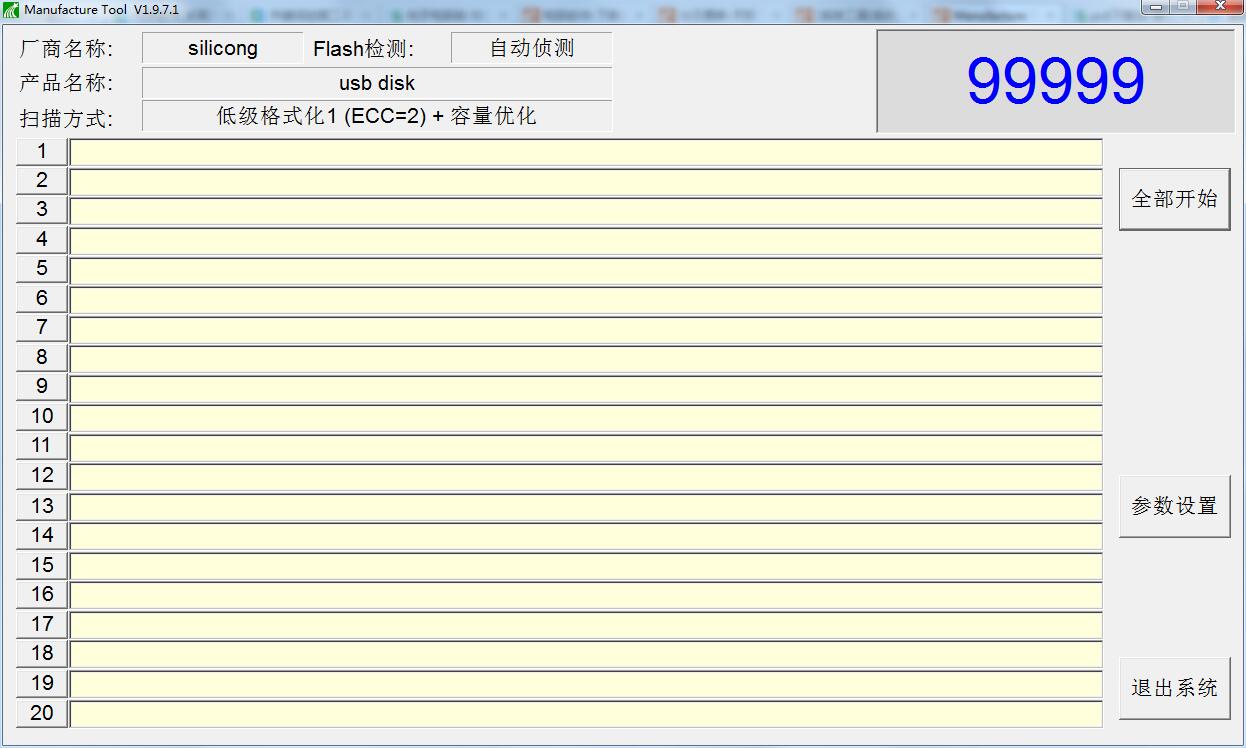Select the usb disk product name field
Image resolution: width=1246 pixels, height=748 pixels.
(x=377, y=83)
